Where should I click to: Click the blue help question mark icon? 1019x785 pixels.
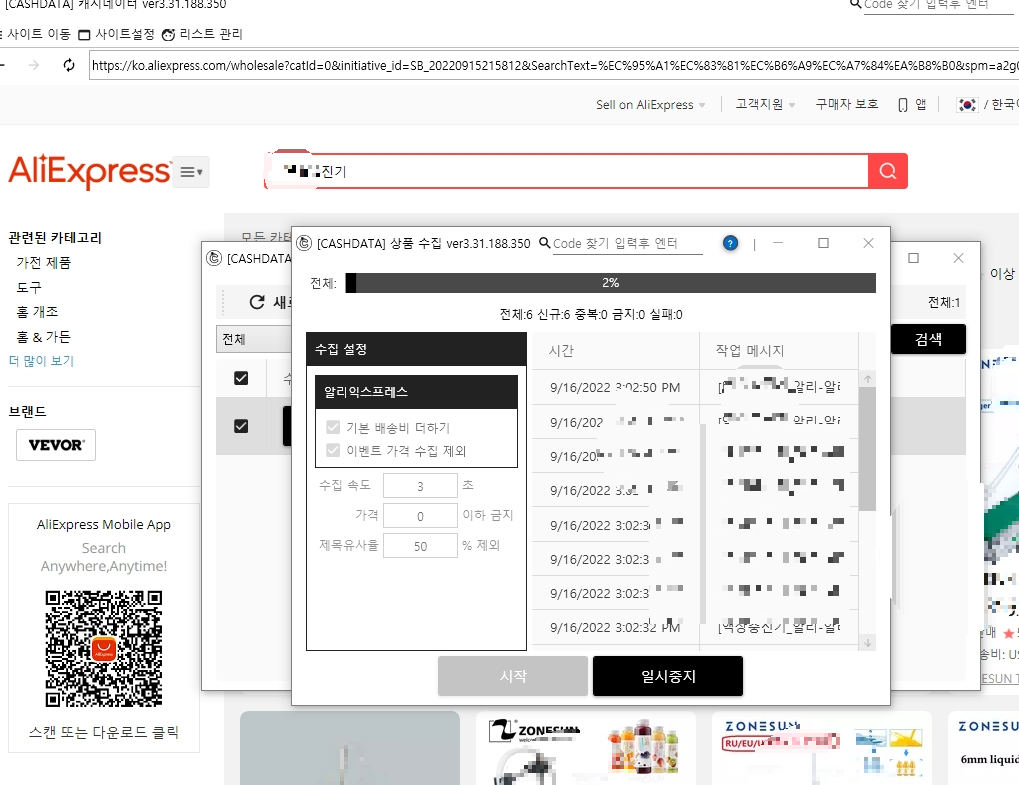click(x=730, y=243)
